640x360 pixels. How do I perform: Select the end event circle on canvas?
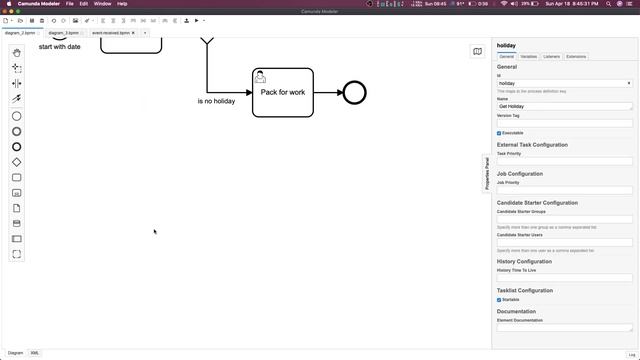tap(354, 93)
